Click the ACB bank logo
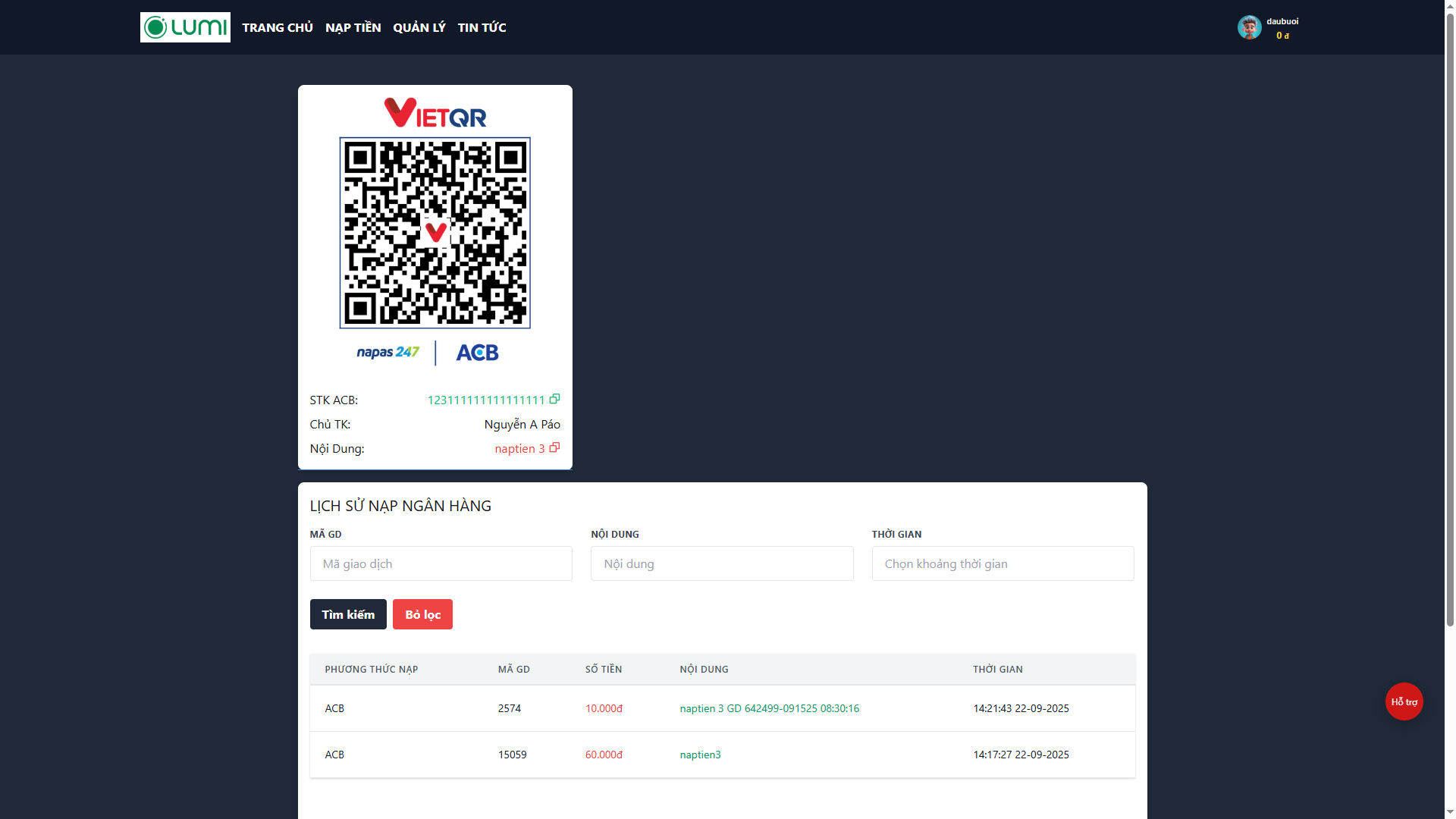This screenshot has height=819, width=1456. (477, 353)
